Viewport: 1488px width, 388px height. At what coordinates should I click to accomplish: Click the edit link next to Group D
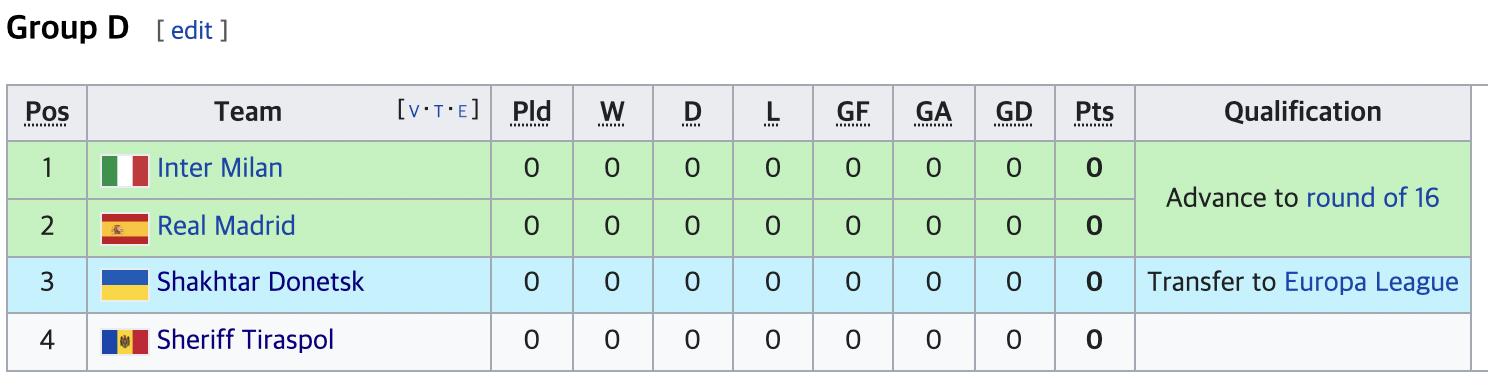coord(192,31)
